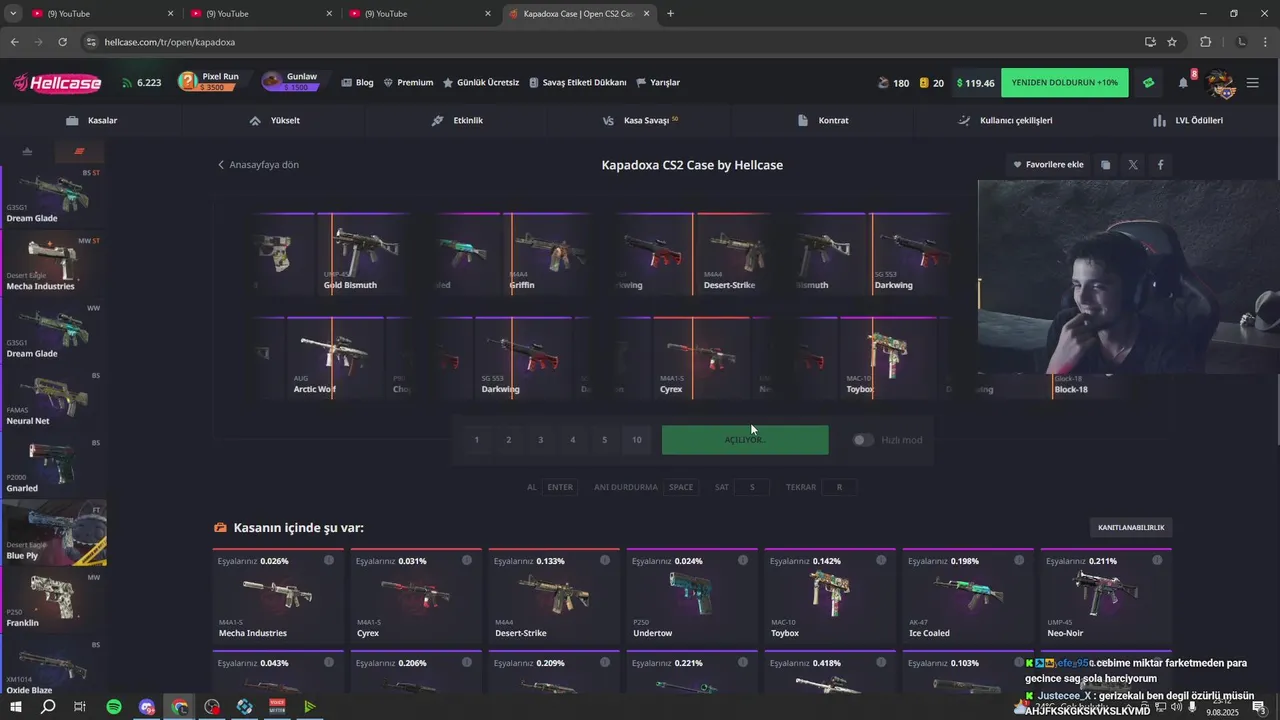The height and width of the screenshot is (720, 1280).
Task: Open Gnarled P2000 drop
Action: (x=54, y=466)
